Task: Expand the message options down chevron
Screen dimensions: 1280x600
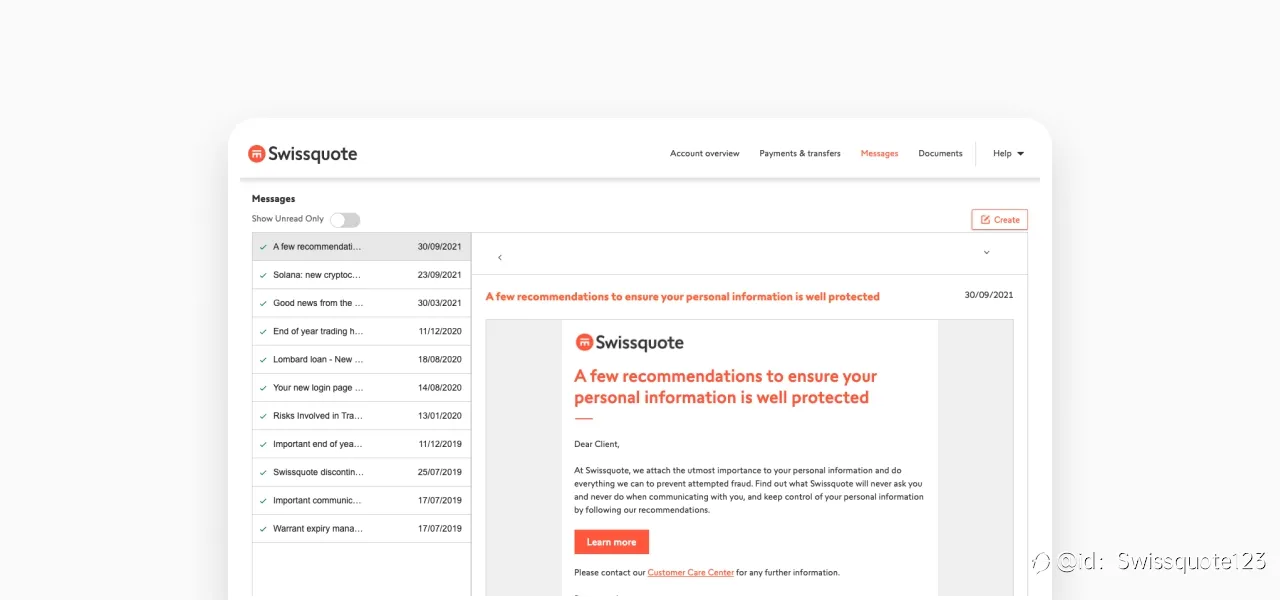Action: tap(986, 252)
